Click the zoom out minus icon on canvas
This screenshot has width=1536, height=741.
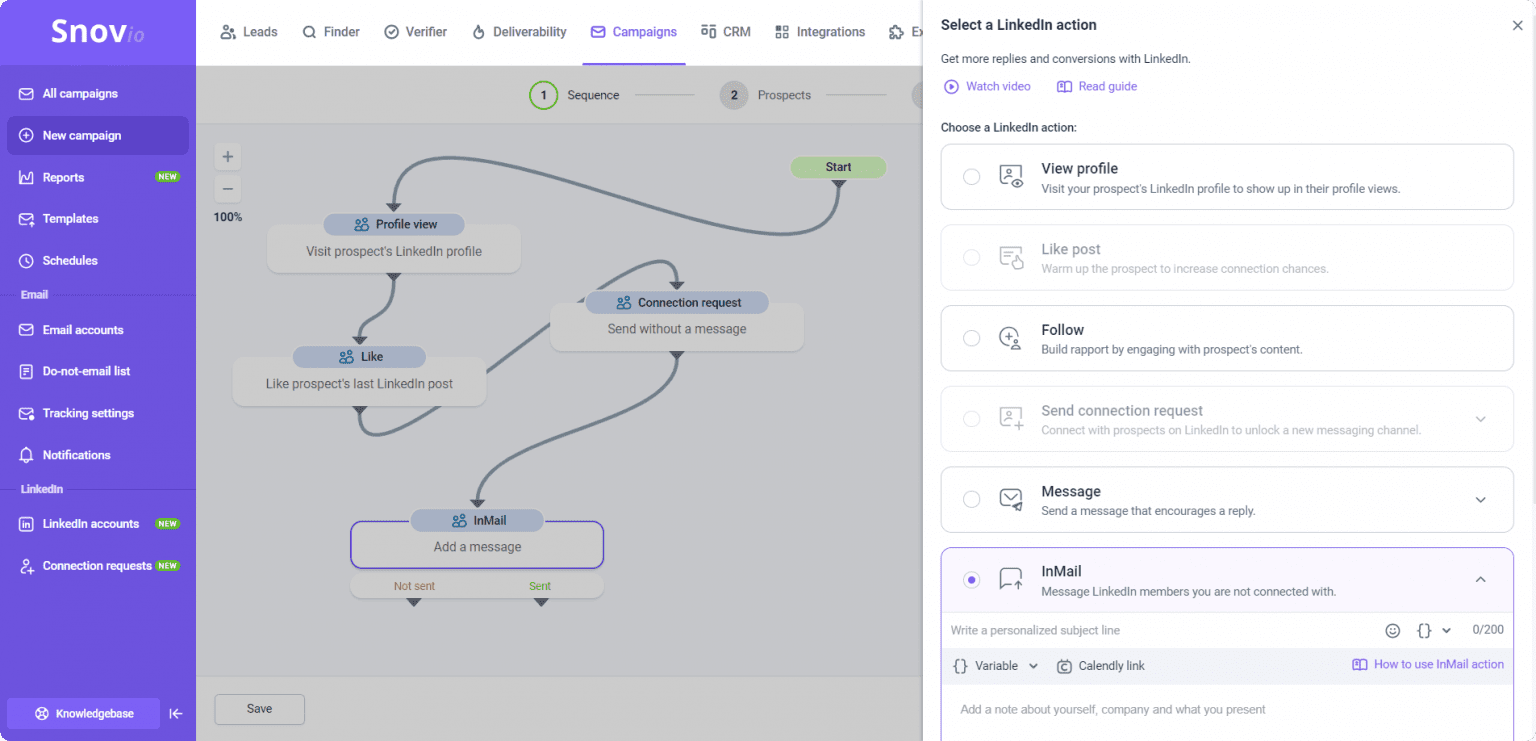click(228, 189)
